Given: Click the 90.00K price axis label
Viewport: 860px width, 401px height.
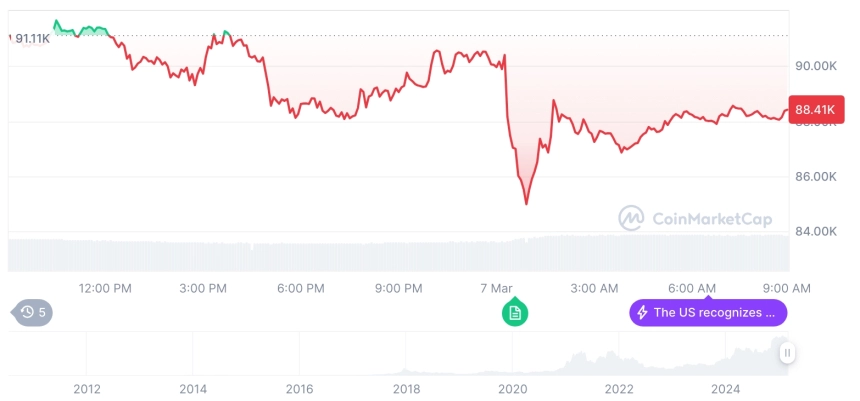Looking at the screenshot, I should point(816,66).
